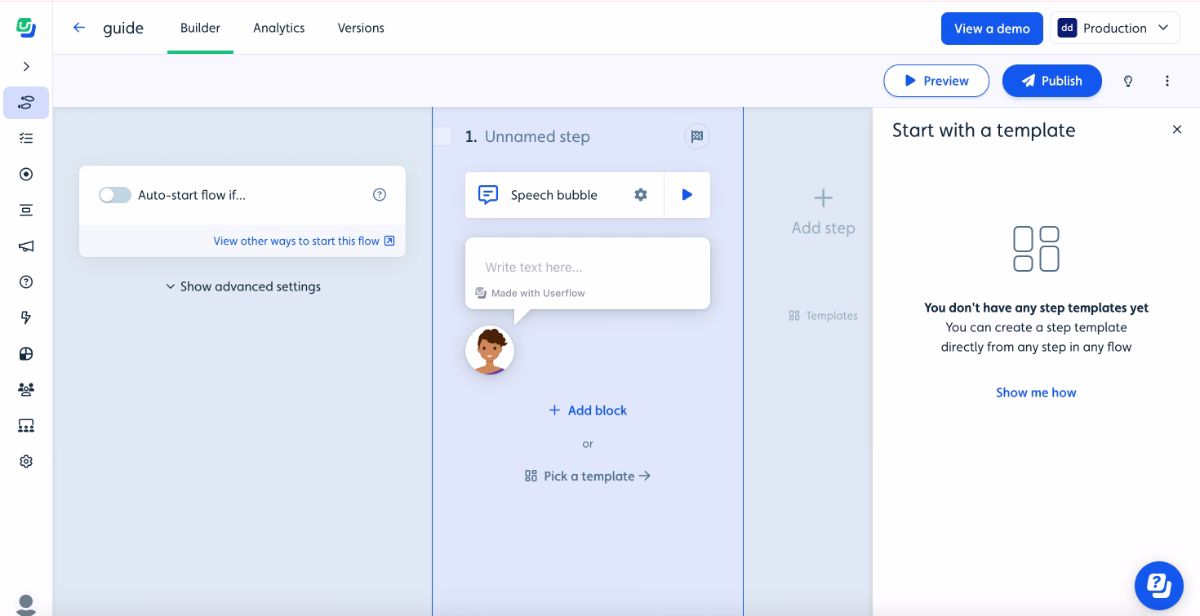This screenshot has width=1200, height=616.
Task: Publish the flow
Action: tap(1052, 80)
